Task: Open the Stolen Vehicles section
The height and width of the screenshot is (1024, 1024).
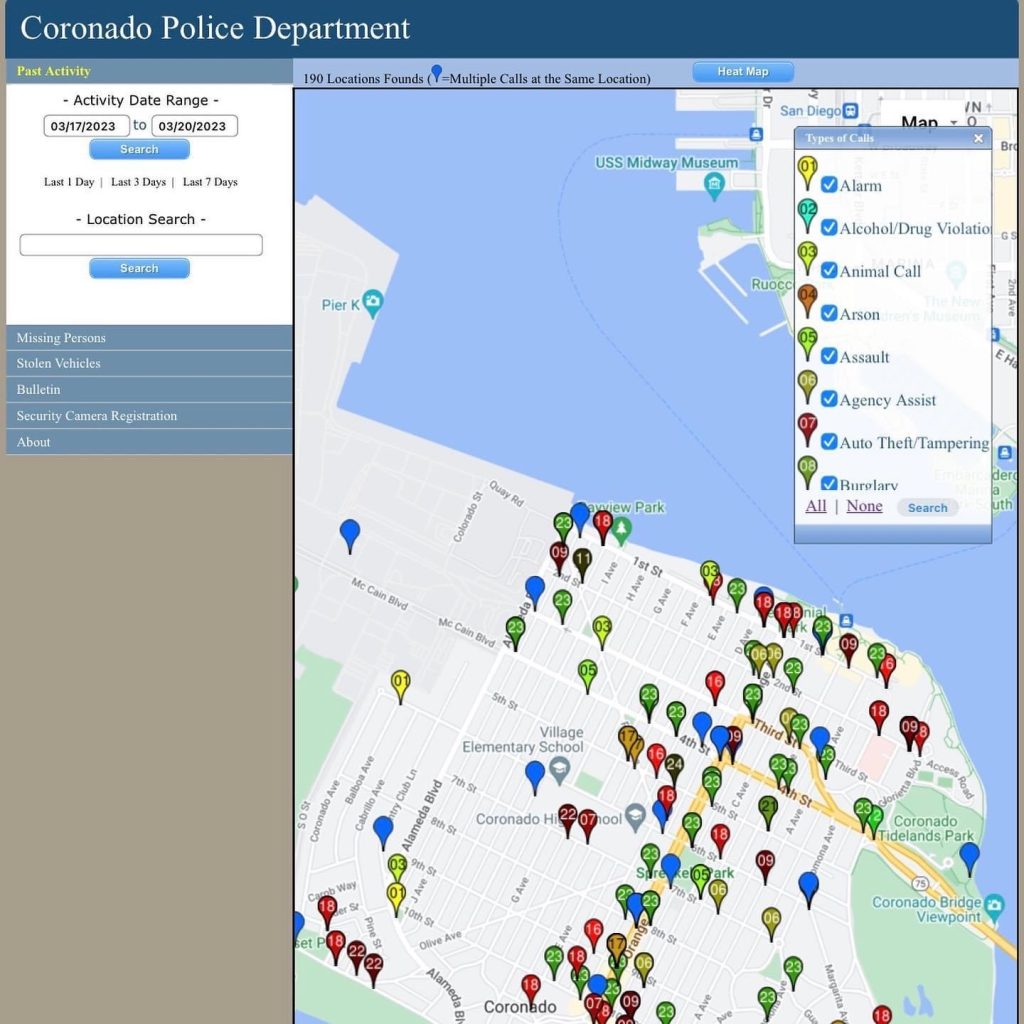Action: (x=59, y=364)
